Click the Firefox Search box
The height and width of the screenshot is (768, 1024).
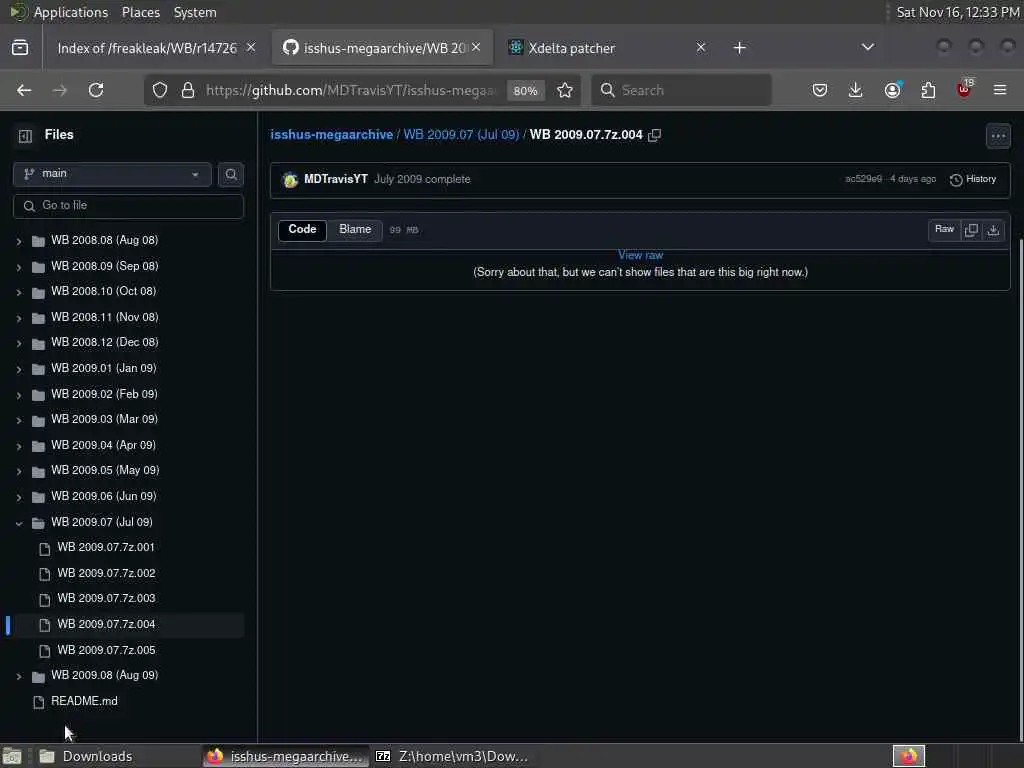click(681, 90)
